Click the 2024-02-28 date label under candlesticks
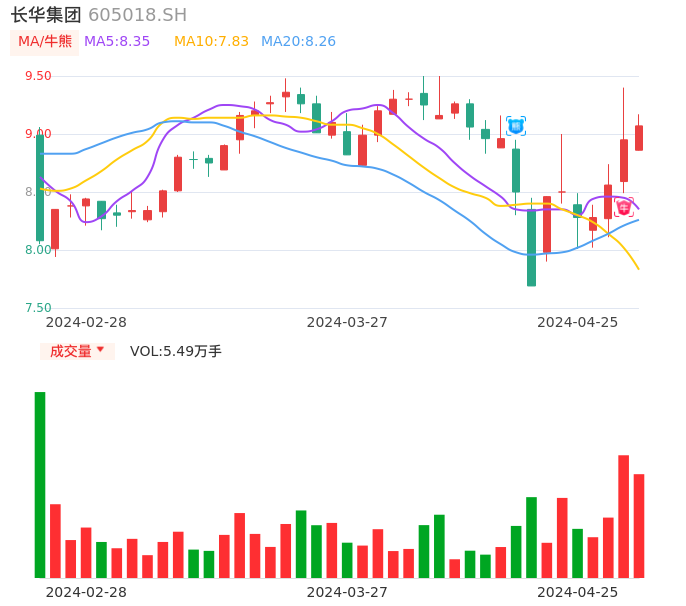The image size is (686, 606). [86, 322]
